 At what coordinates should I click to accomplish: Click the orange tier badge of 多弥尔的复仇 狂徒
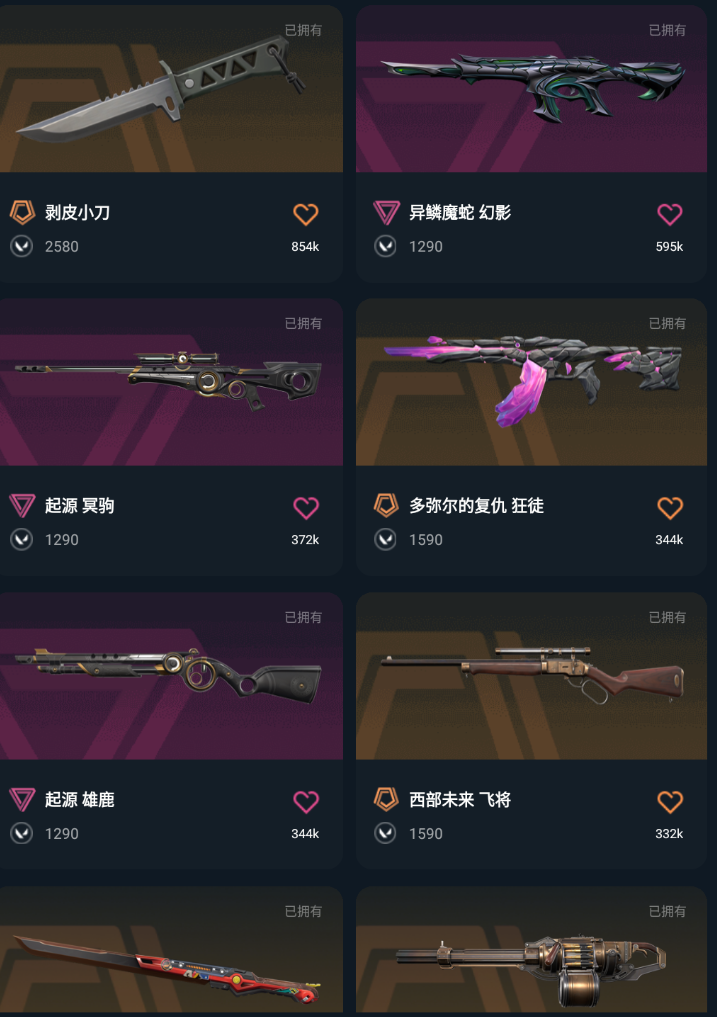point(386,506)
